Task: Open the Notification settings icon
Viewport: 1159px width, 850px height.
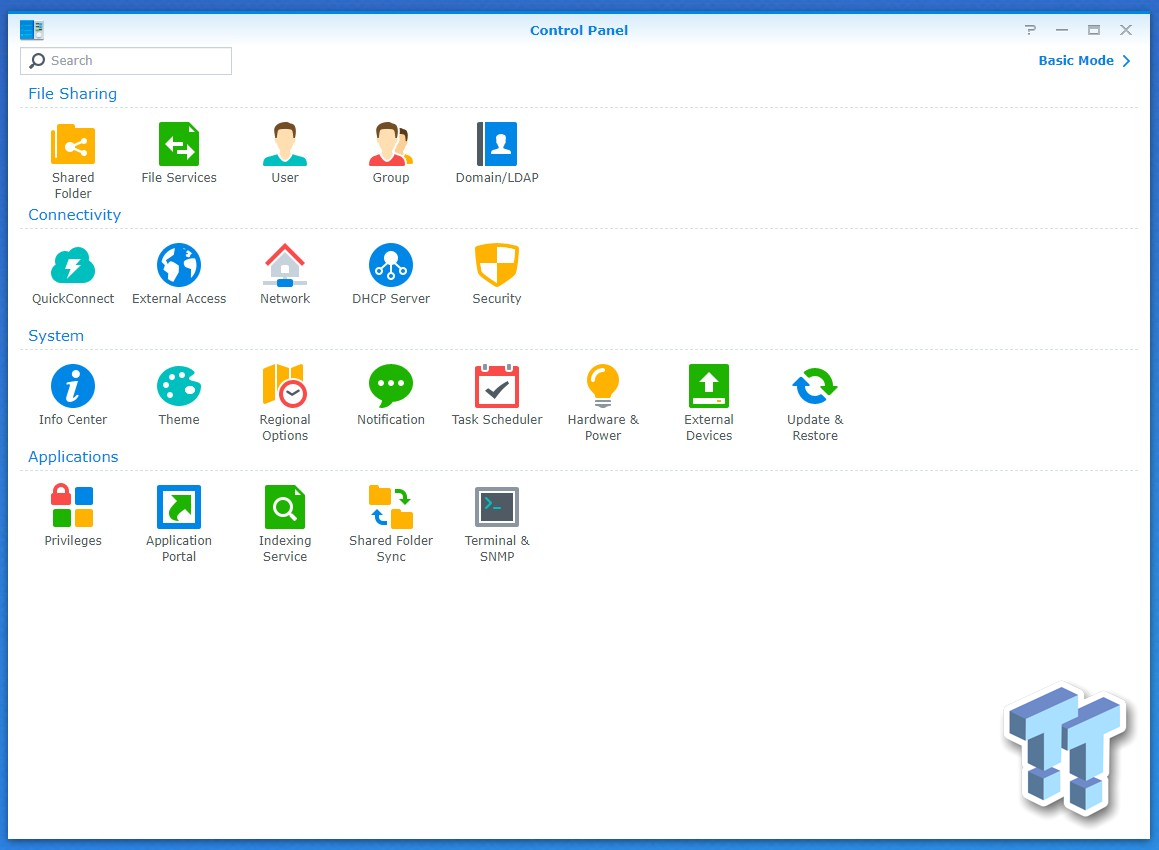Action: 391,387
